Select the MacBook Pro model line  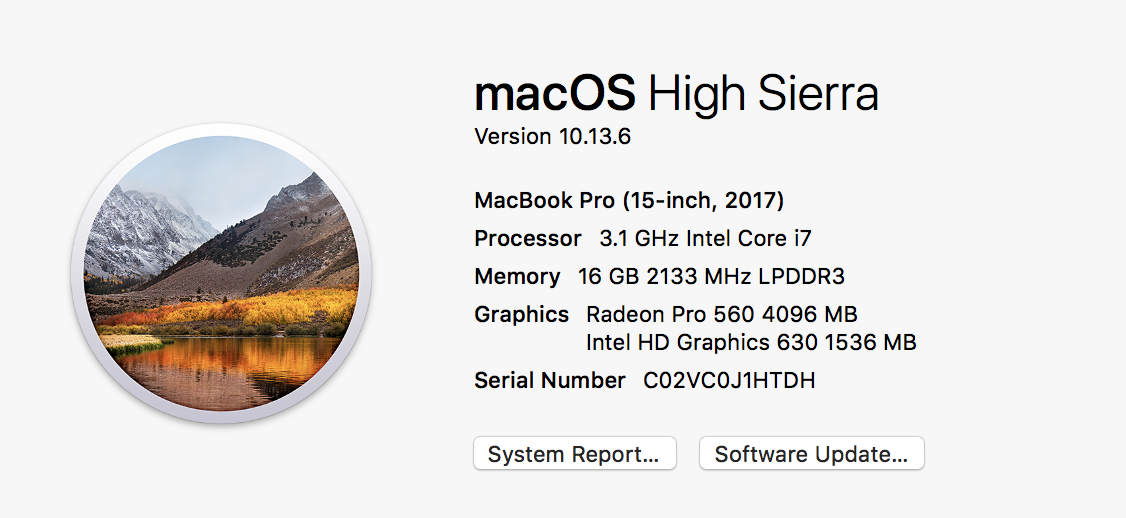point(629,200)
